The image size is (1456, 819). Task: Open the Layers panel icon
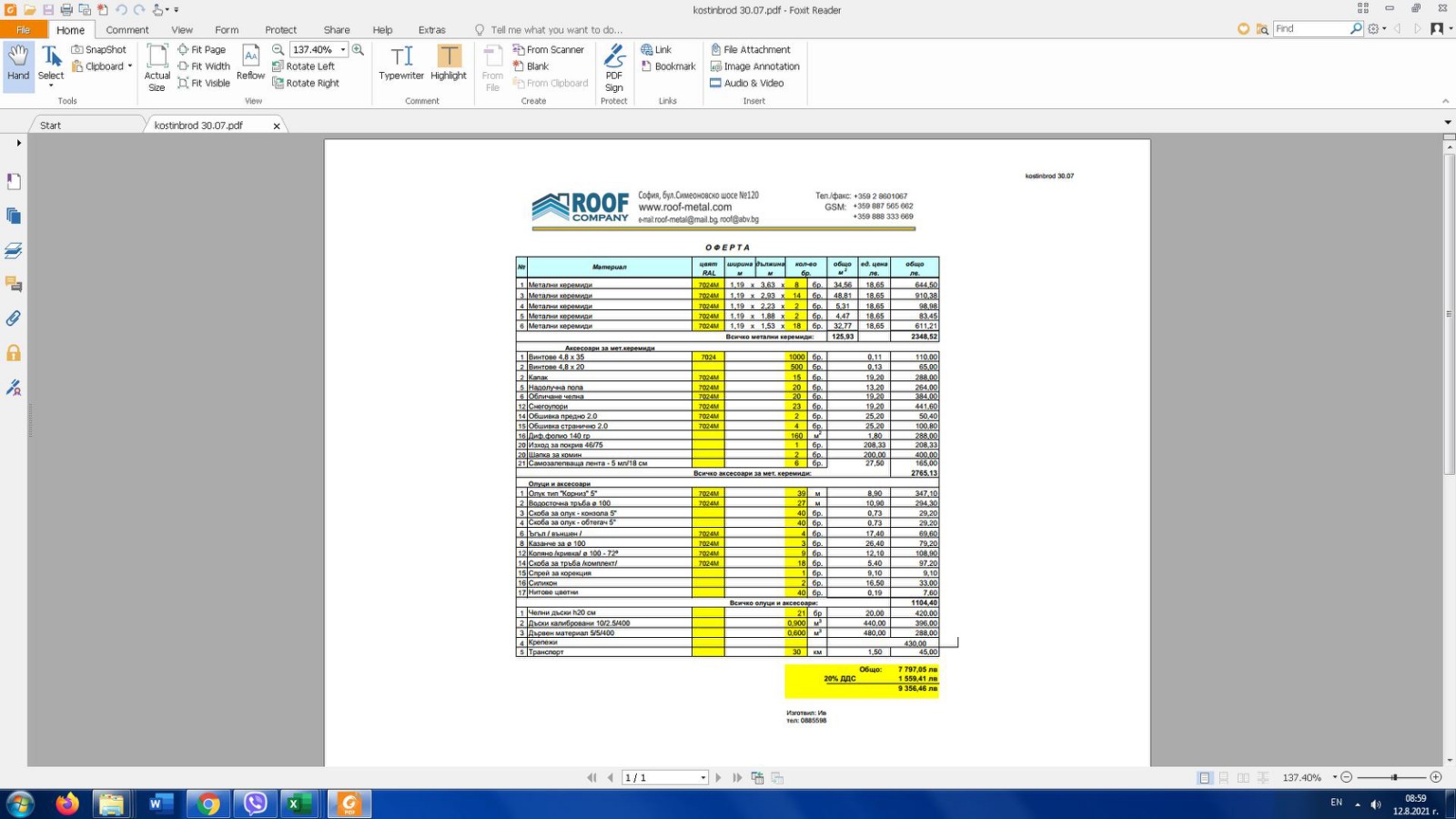pos(14,250)
